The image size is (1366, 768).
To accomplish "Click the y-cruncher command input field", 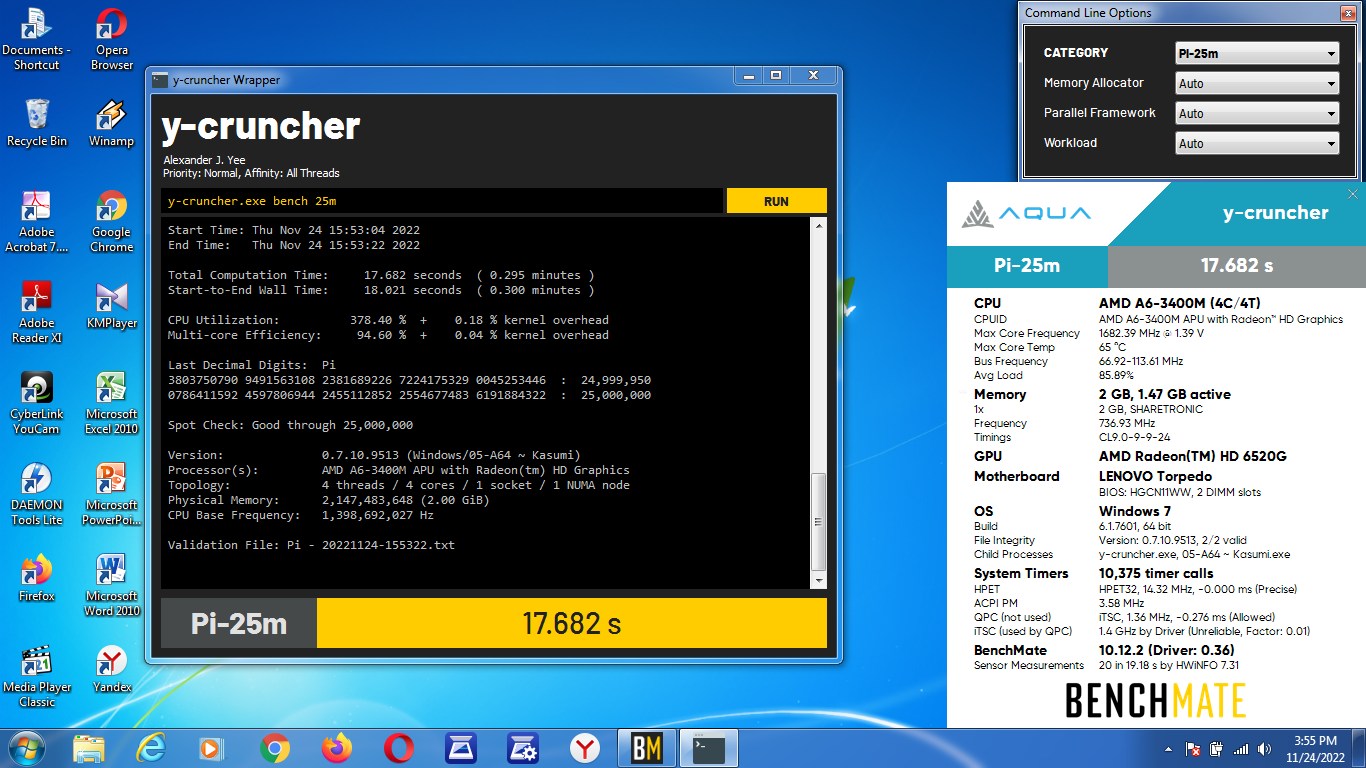I will click(x=442, y=201).
